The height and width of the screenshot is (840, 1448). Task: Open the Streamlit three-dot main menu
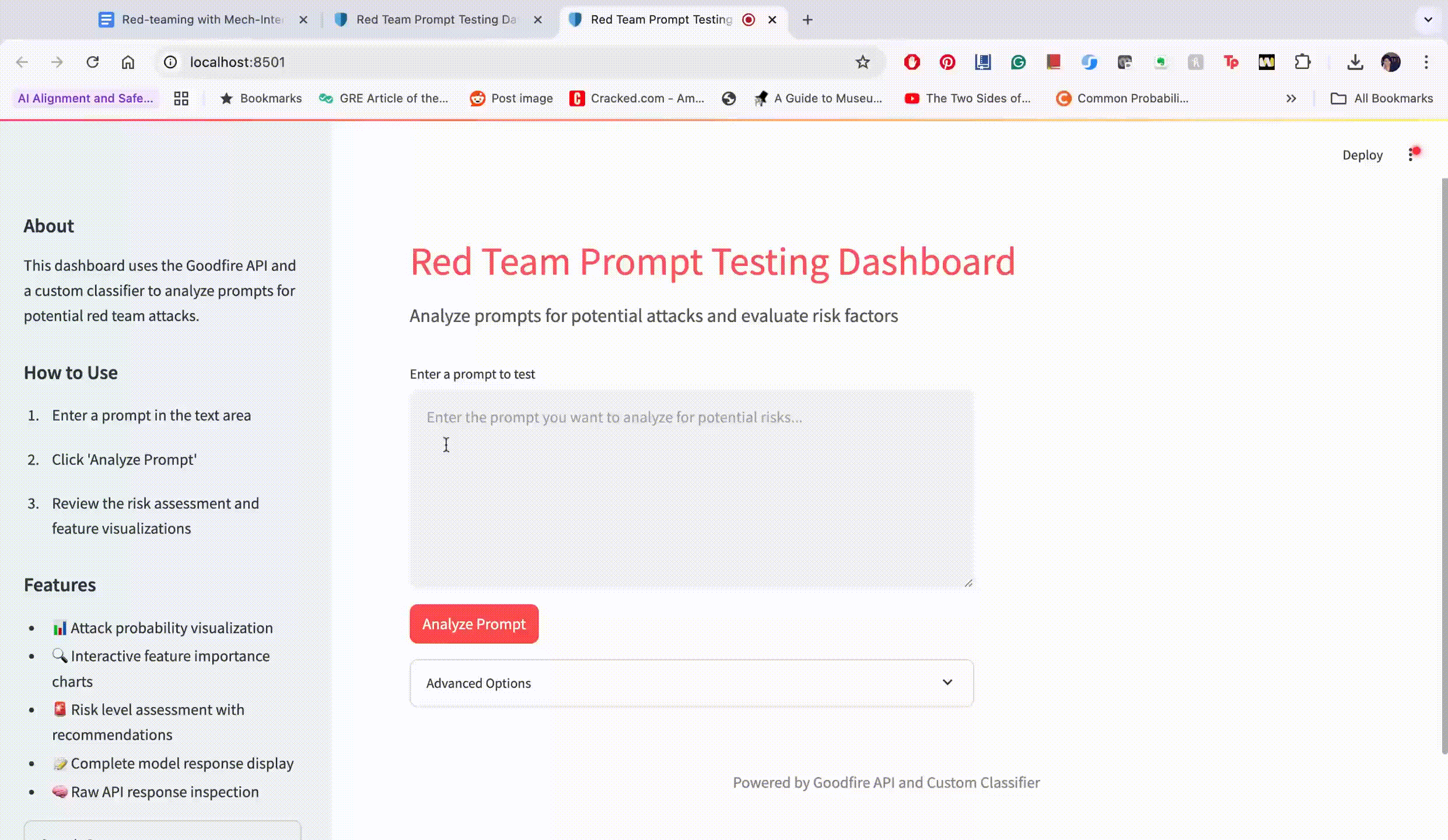1411,155
